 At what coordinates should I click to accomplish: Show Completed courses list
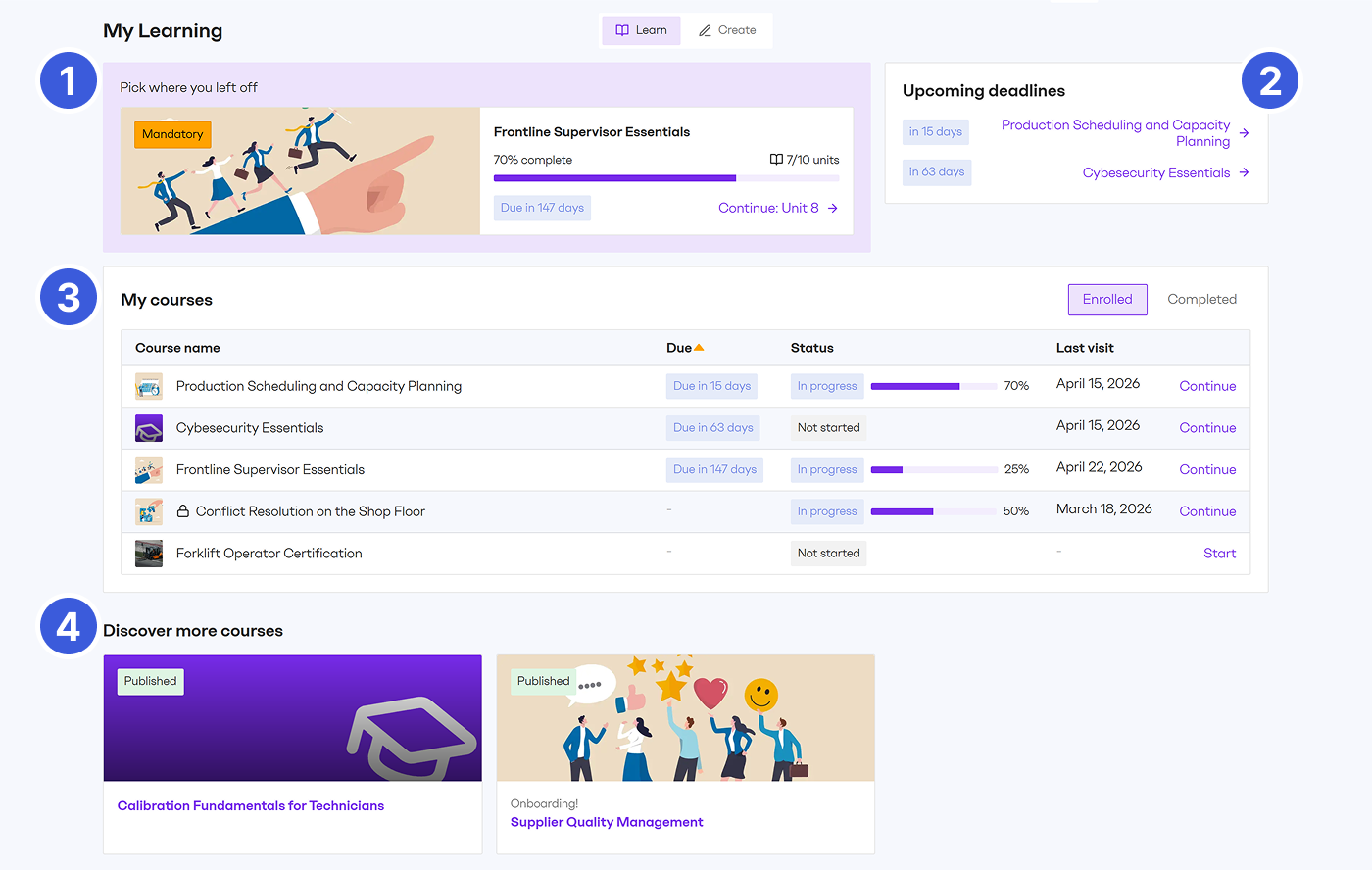1201,300
